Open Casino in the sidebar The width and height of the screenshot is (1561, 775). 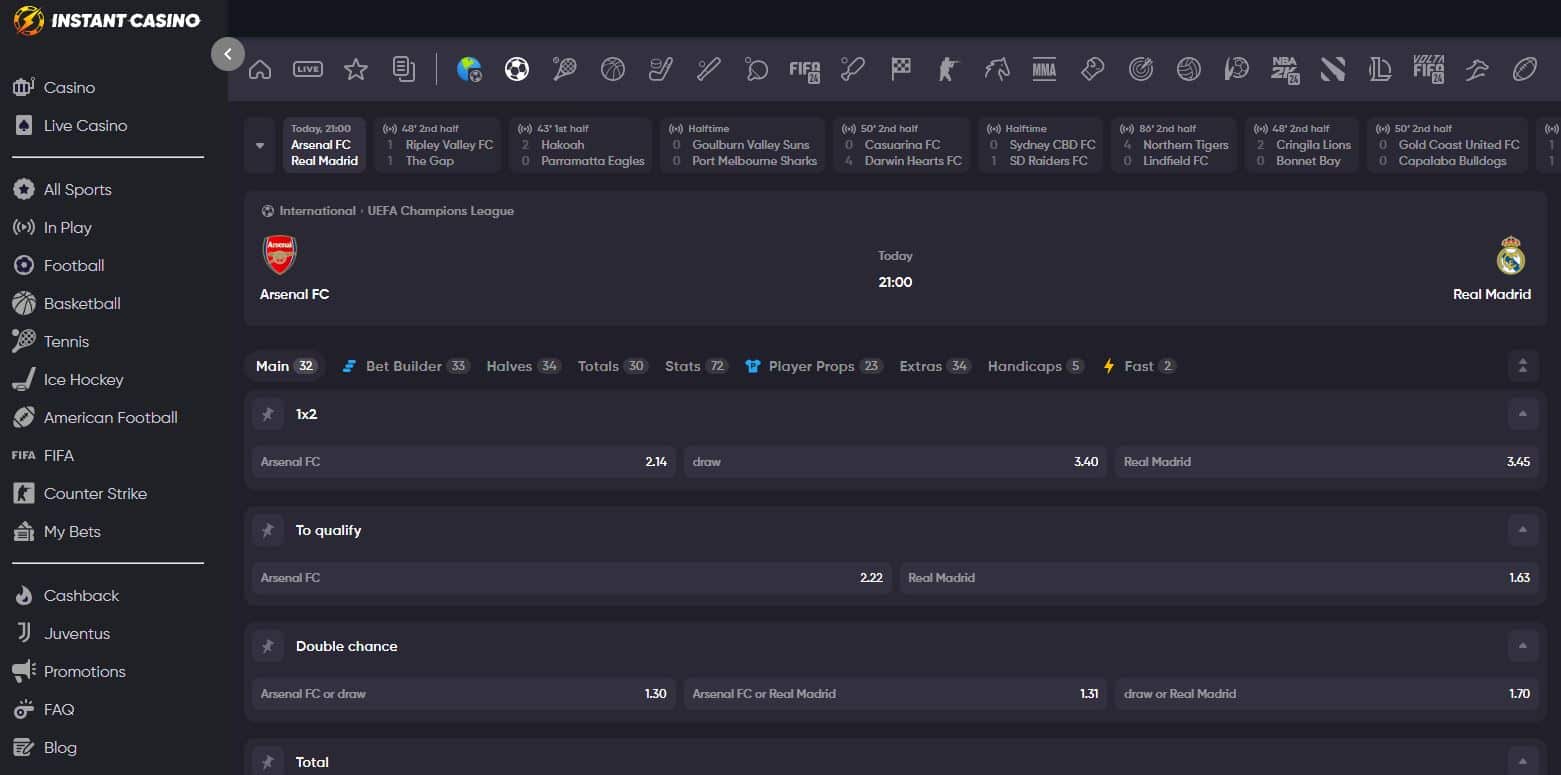click(x=54, y=88)
